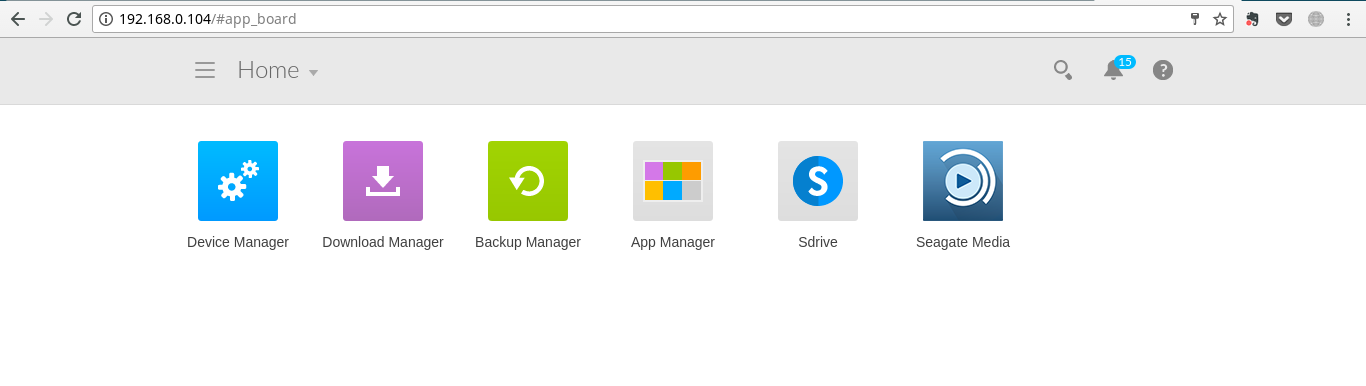Go forward in the browser
Viewport: 1366px width, 386px height.
click(x=46, y=19)
